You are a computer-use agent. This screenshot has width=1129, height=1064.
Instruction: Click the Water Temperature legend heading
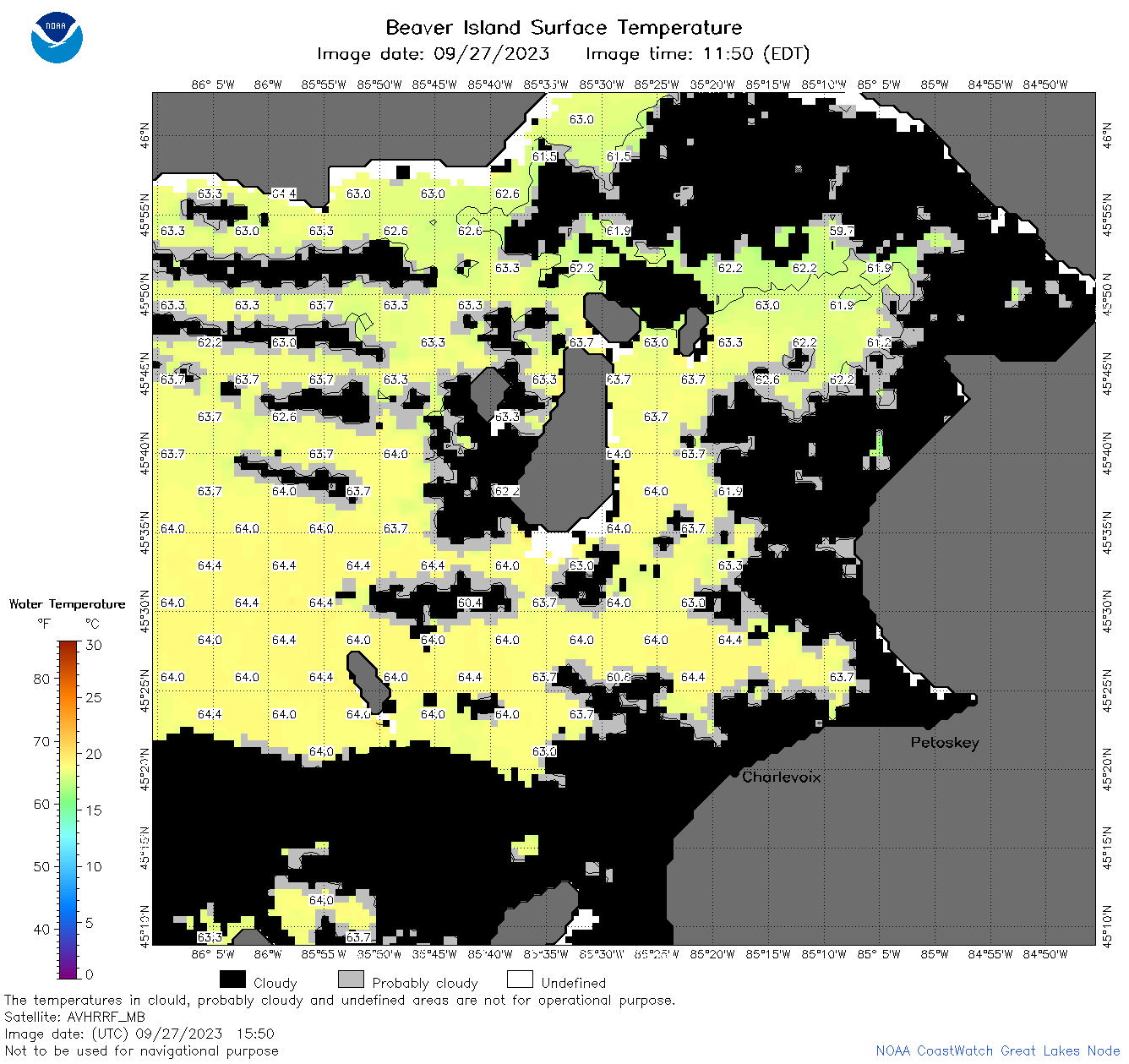pos(68,604)
